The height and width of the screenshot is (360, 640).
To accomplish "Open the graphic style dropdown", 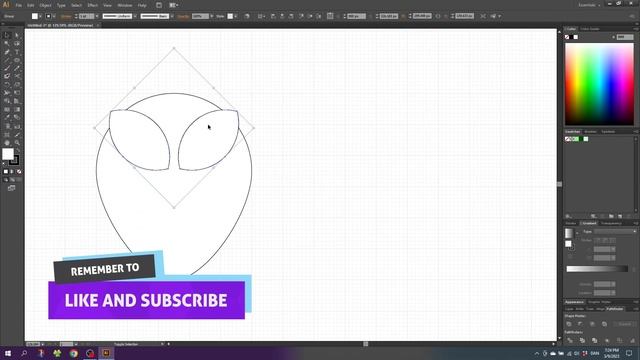I will (x=236, y=16).
